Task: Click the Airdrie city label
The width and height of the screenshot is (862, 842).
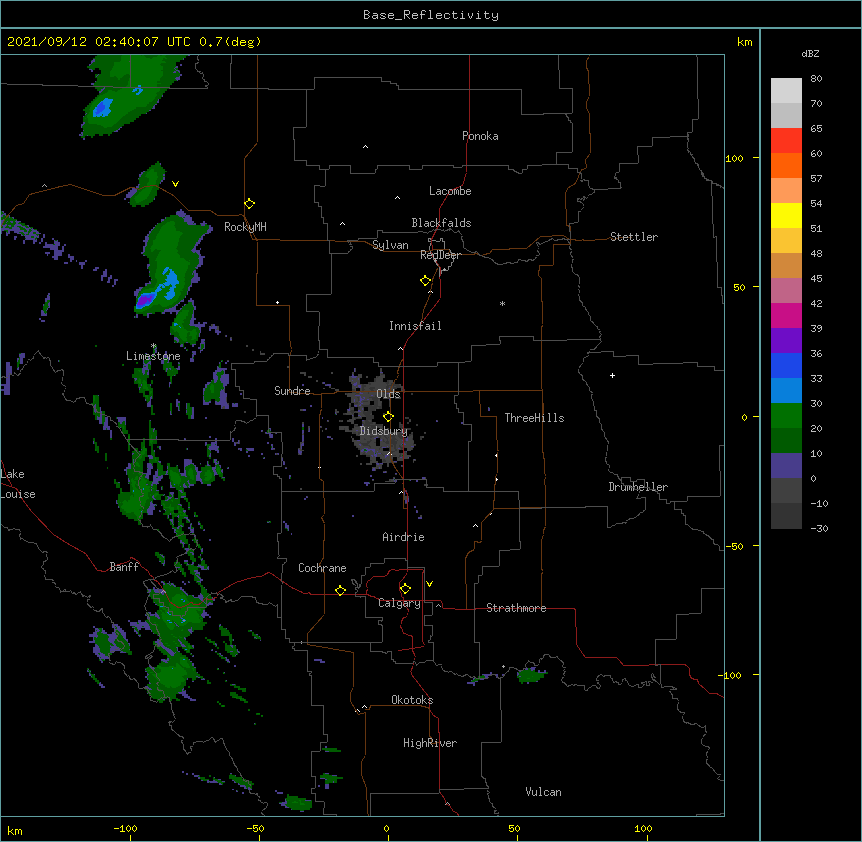Action: click(x=404, y=537)
